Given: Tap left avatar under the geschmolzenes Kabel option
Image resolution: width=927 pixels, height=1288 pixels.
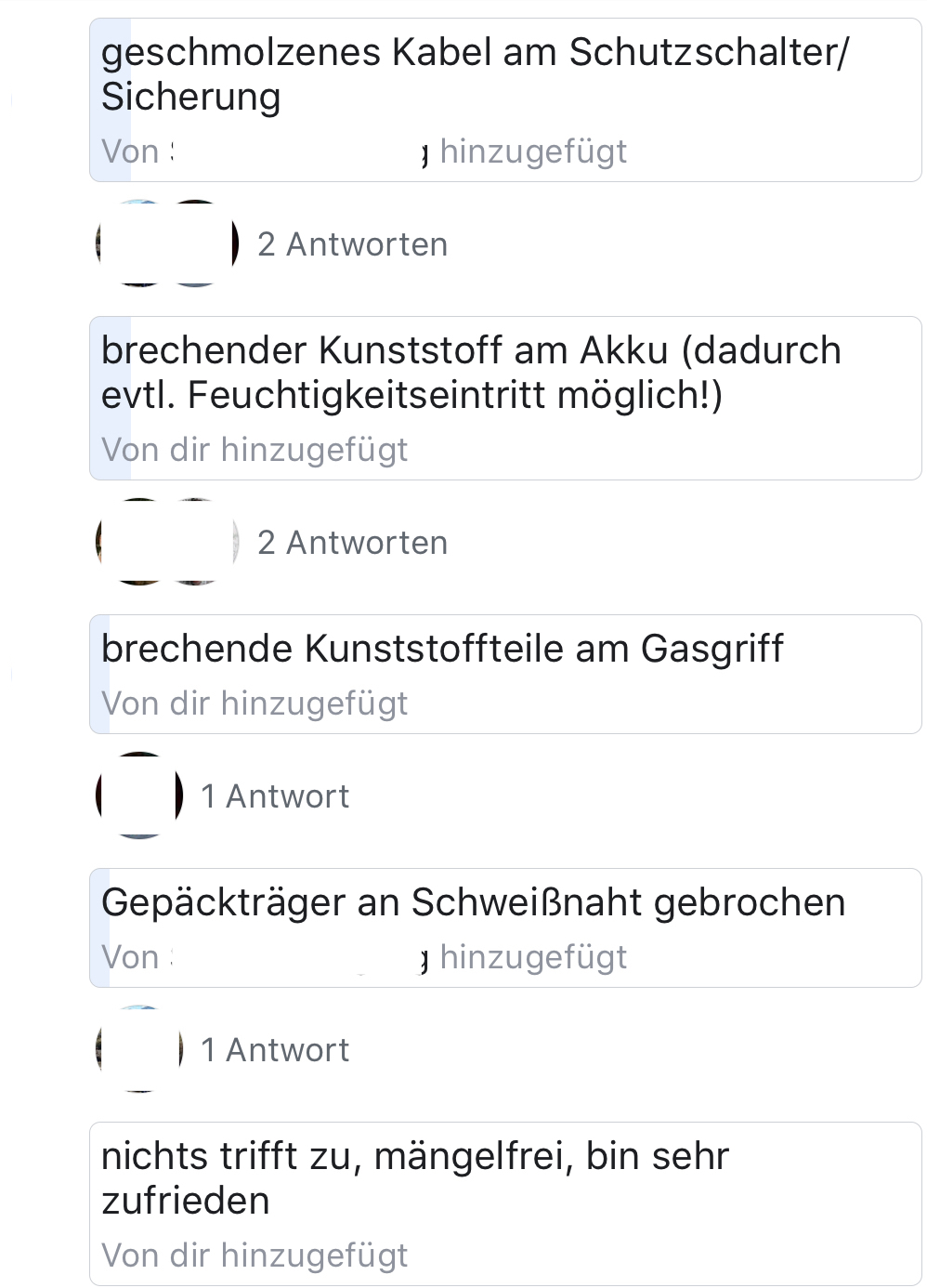Looking at the screenshot, I should point(140,243).
